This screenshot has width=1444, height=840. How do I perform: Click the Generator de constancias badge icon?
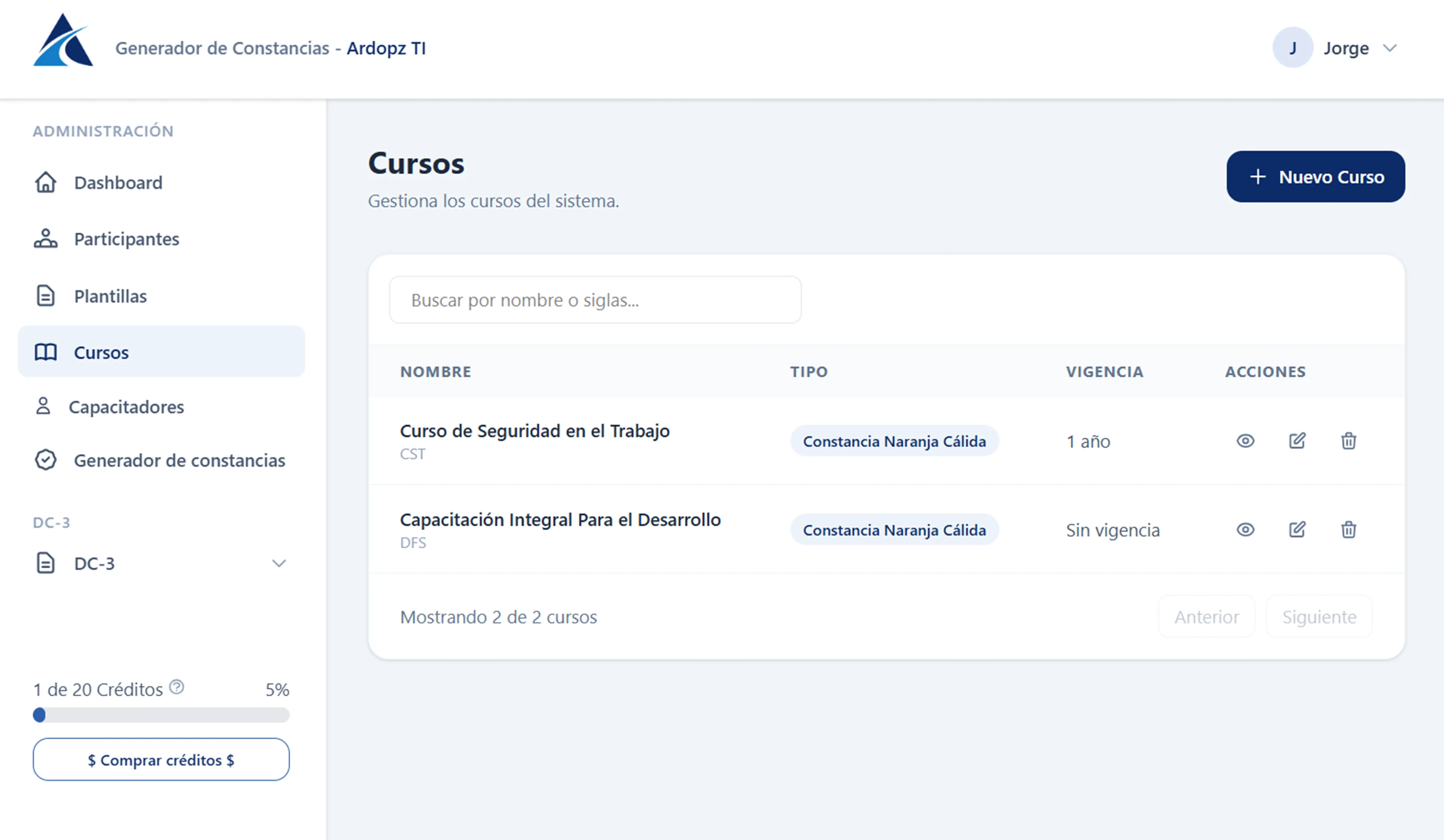[46, 460]
